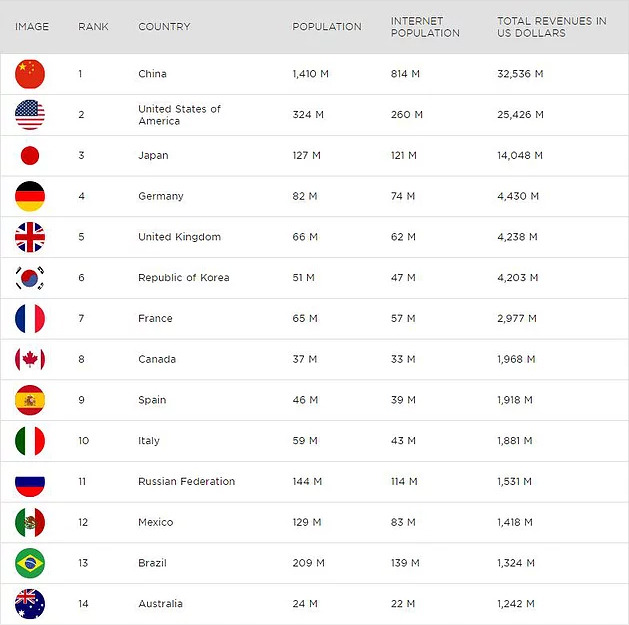This screenshot has height=625, width=629.
Task: Click the United States flag icon
Action: point(30,115)
